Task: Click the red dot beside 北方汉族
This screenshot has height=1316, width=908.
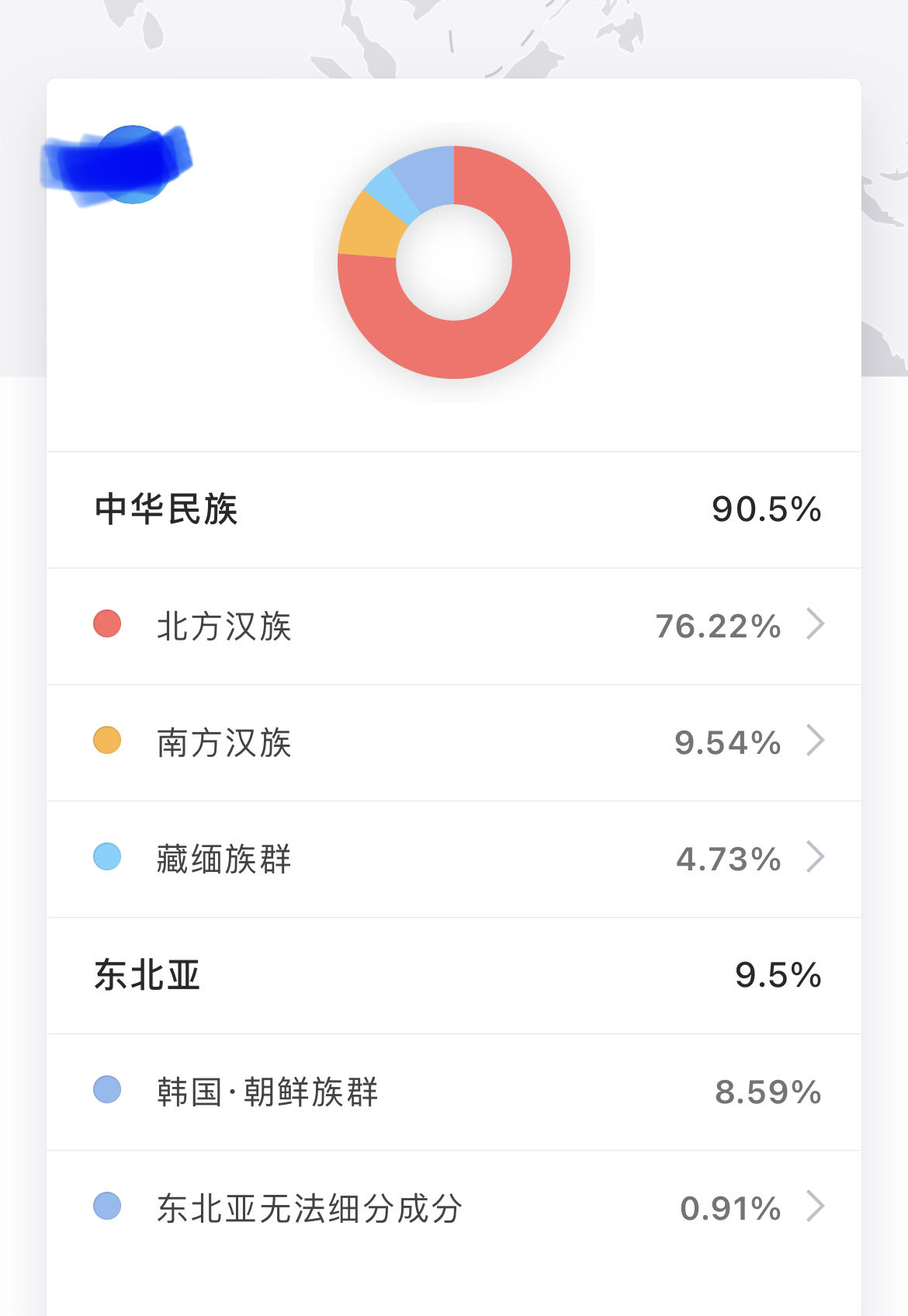Action: (x=107, y=623)
